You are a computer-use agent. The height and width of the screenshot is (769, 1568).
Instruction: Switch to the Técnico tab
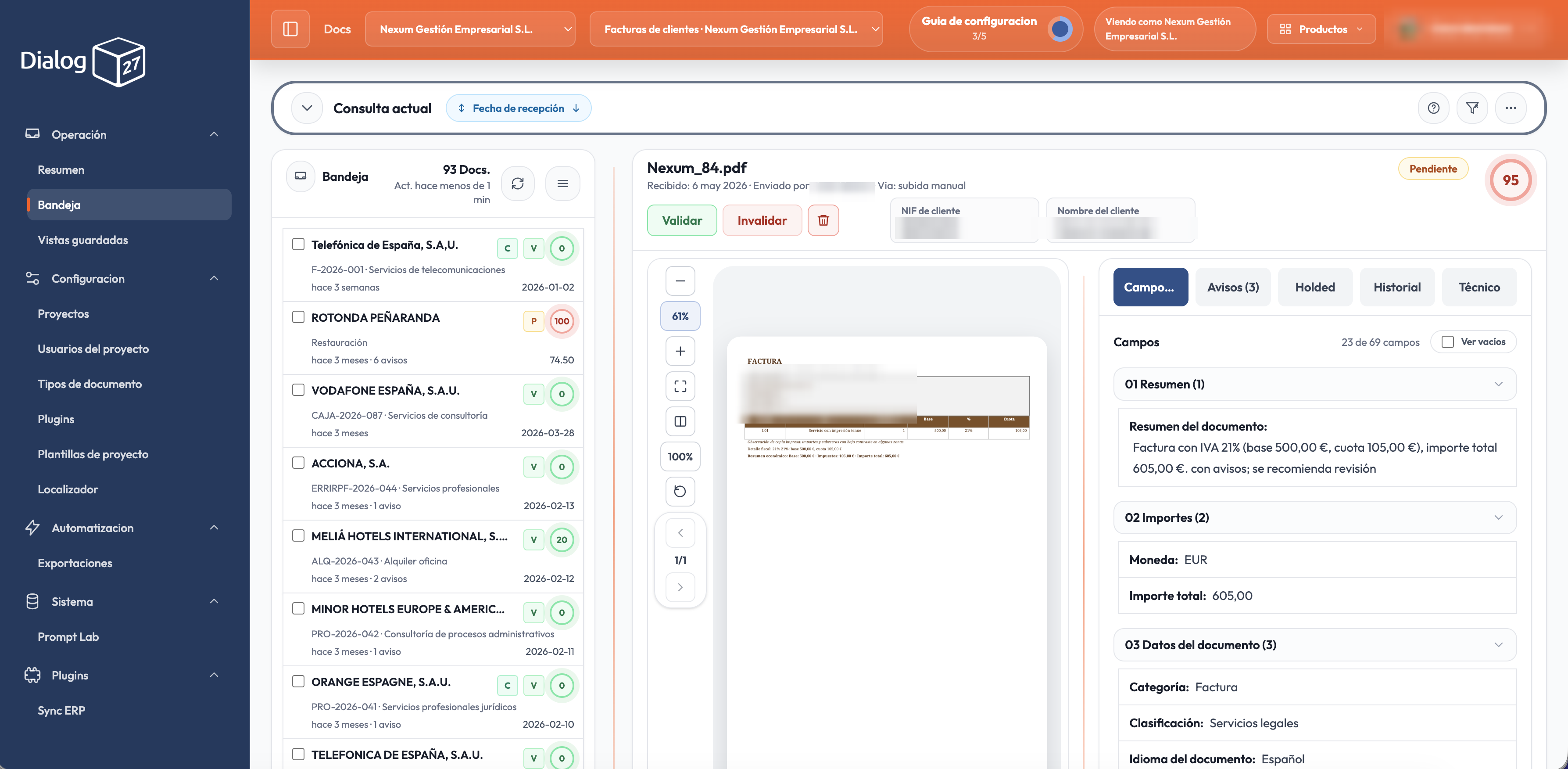1479,287
